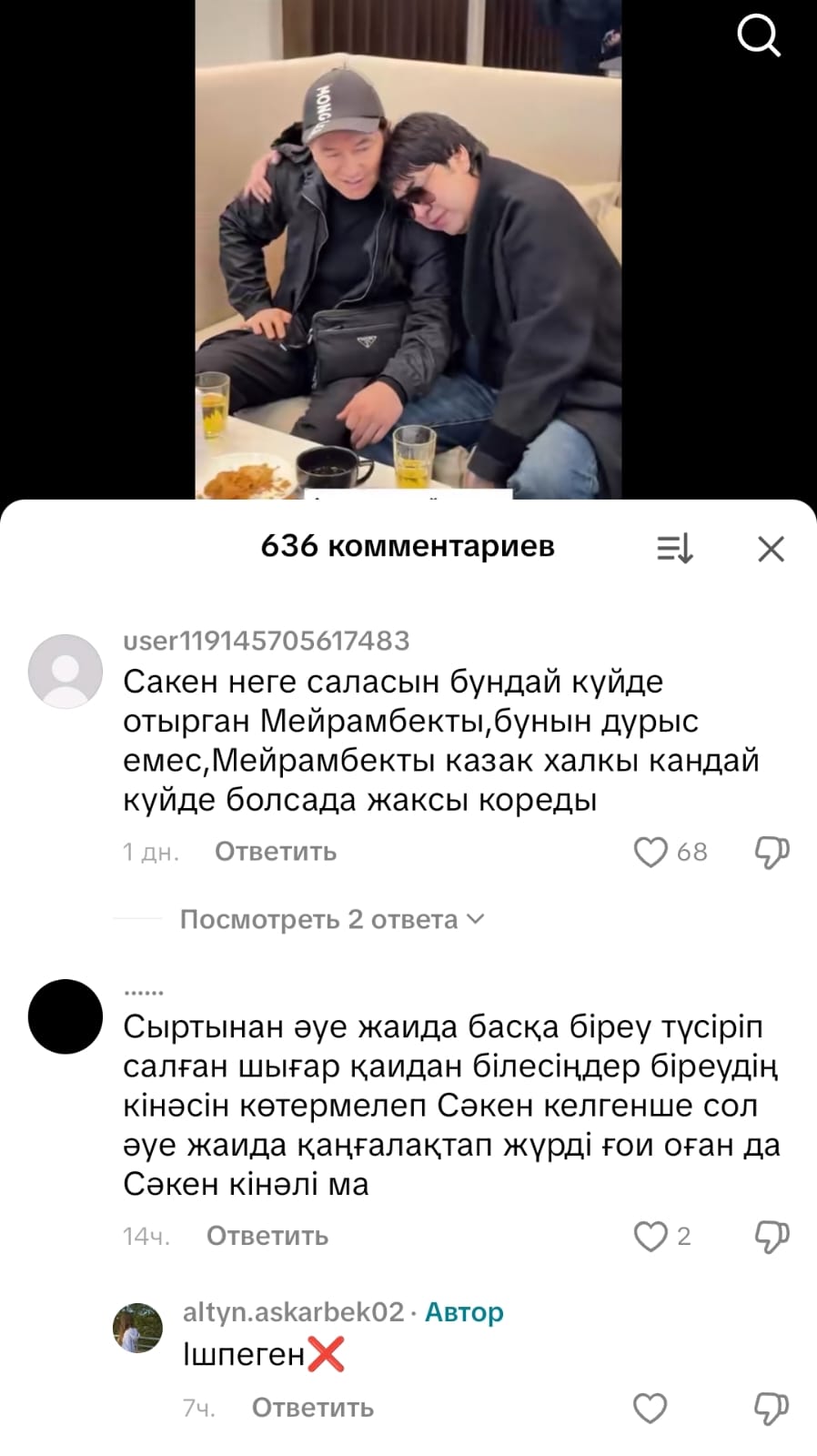This screenshot has height=1456, width=817.
Task: Dislike altyn.askarbek02's reply
Action: 772,1408
